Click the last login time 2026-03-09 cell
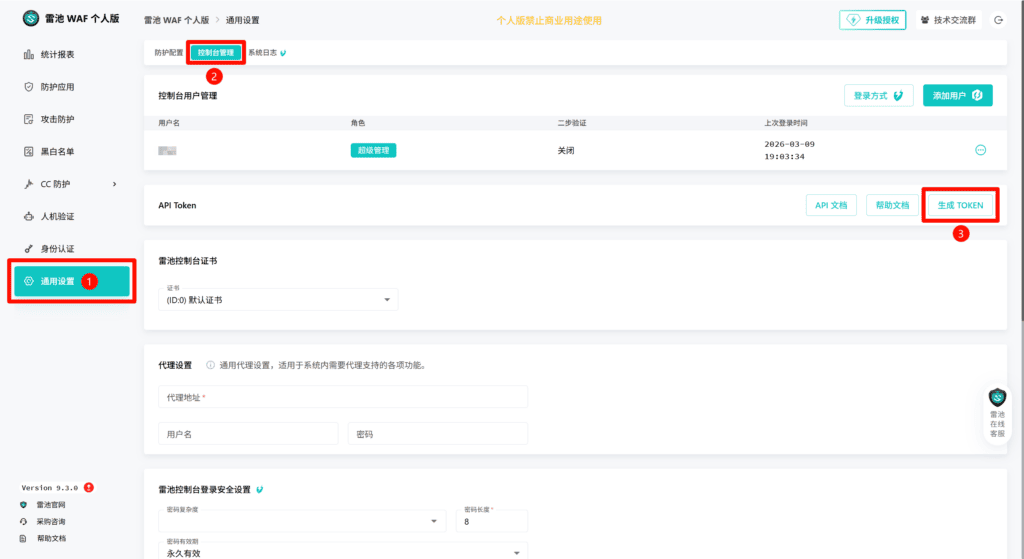 (x=789, y=150)
